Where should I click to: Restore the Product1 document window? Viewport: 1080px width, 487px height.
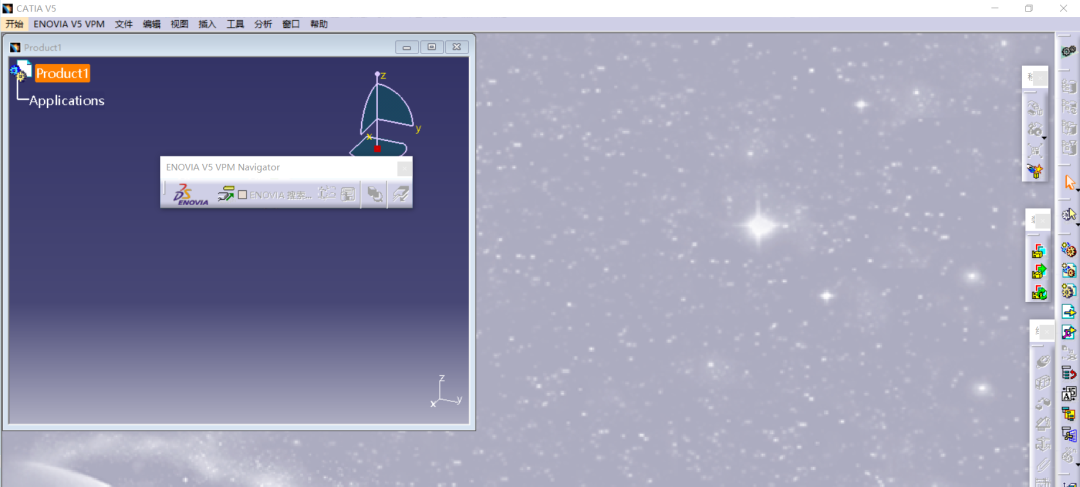tap(432, 47)
